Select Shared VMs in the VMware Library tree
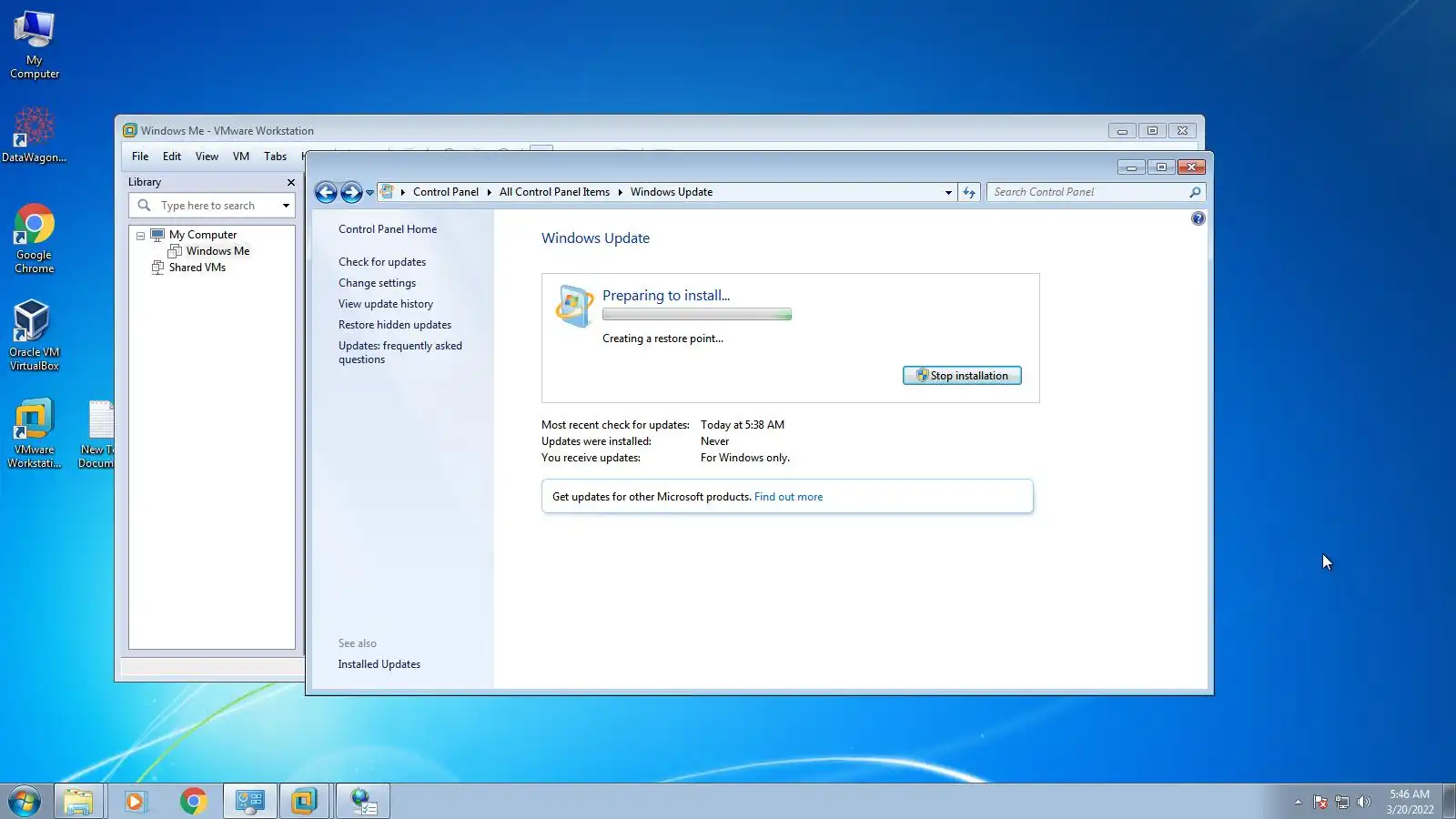Screen dimensions: 1456x819 197,268
